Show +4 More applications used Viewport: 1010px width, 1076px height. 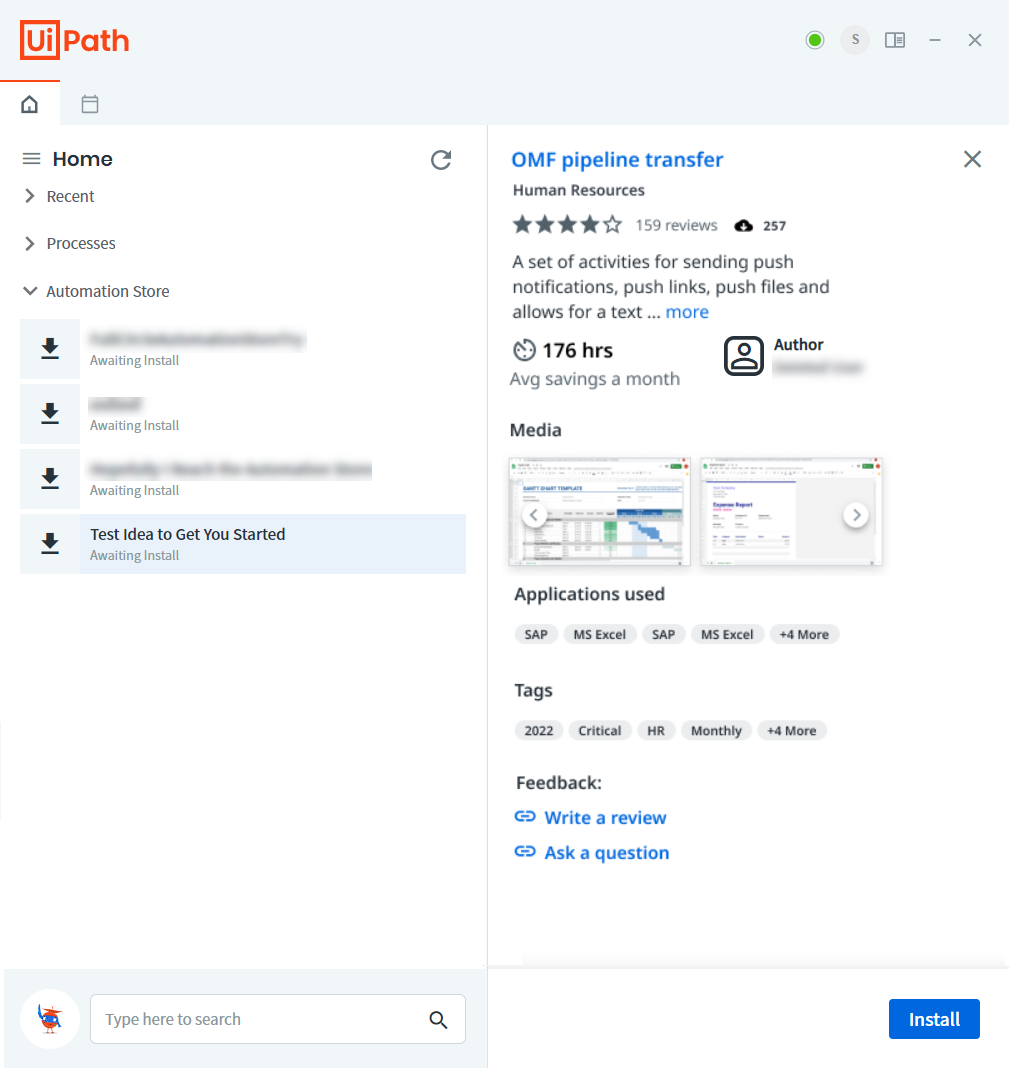click(804, 635)
